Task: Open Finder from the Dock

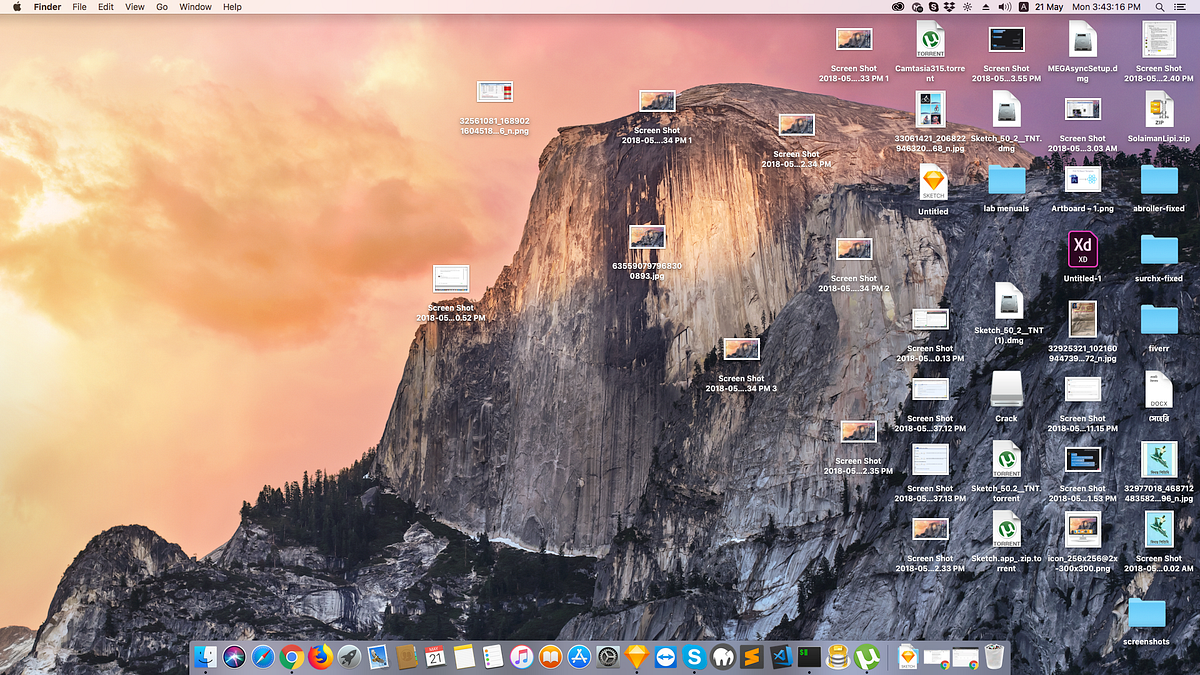Action: (206, 657)
